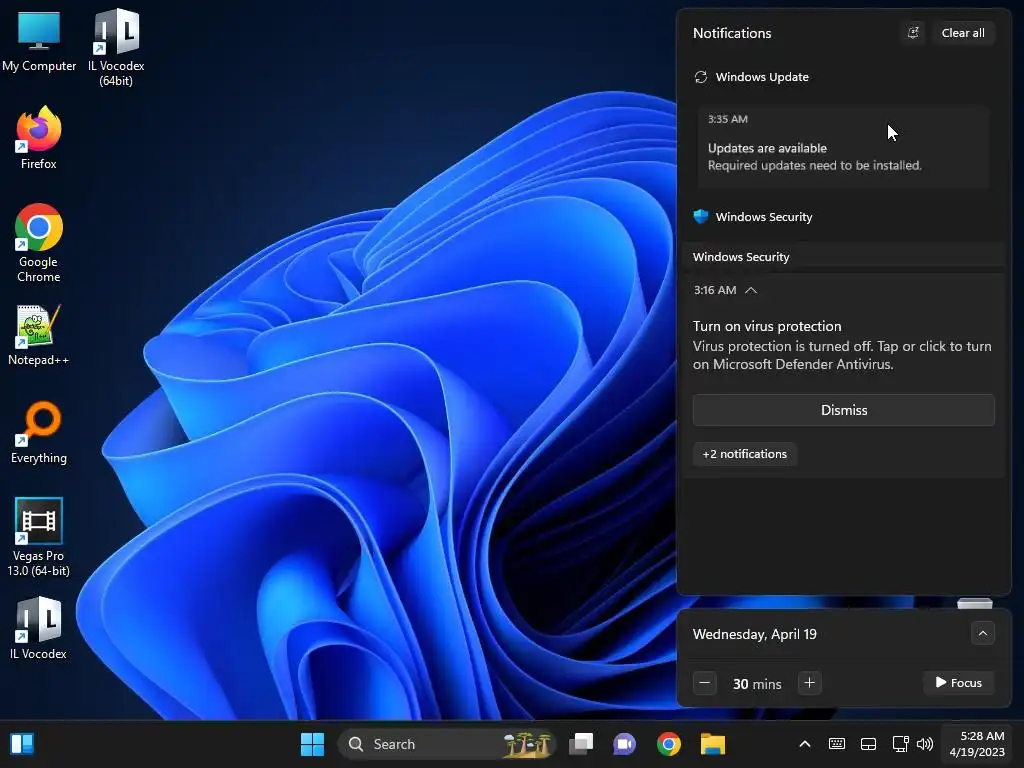Open volume control tray icon

click(x=925, y=744)
